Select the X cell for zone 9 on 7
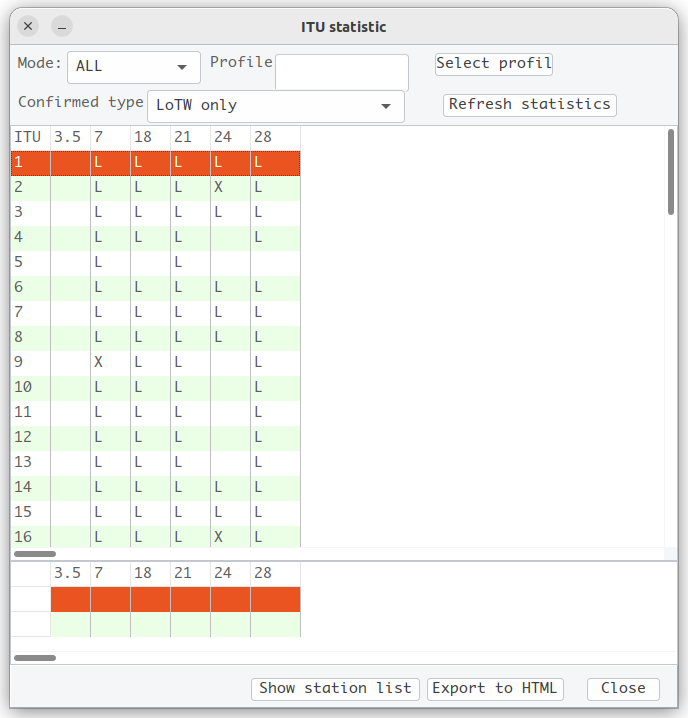 coord(110,363)
